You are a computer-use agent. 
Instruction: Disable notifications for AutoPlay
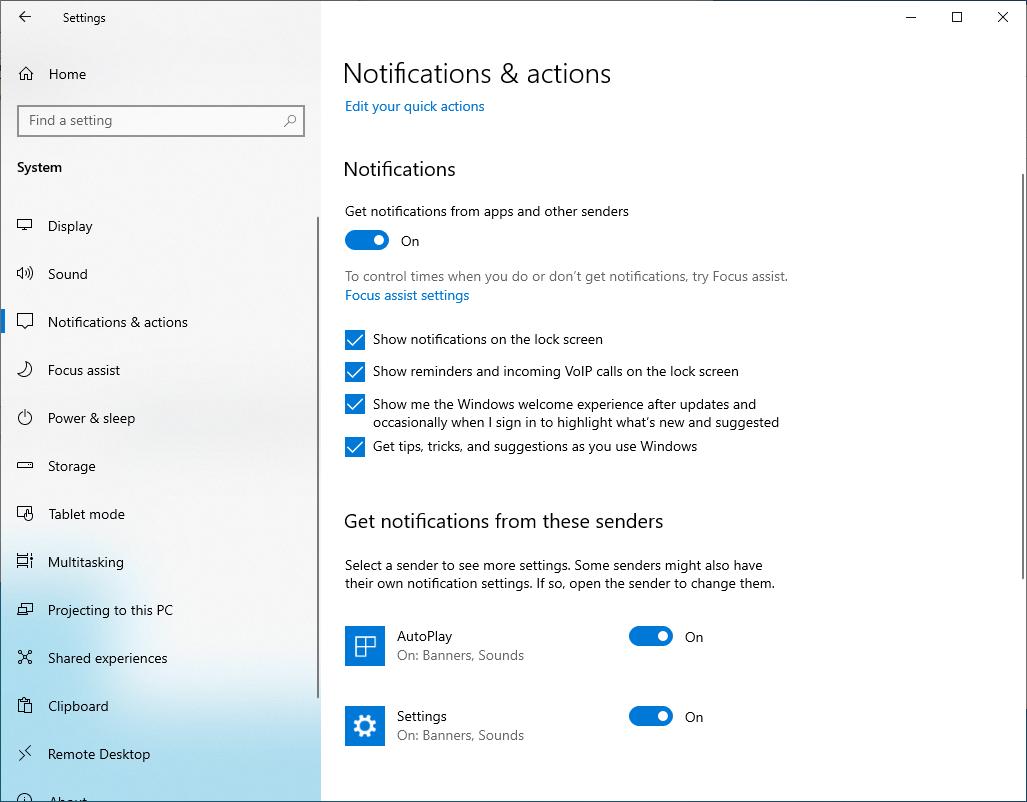click(x=650, y=636)
